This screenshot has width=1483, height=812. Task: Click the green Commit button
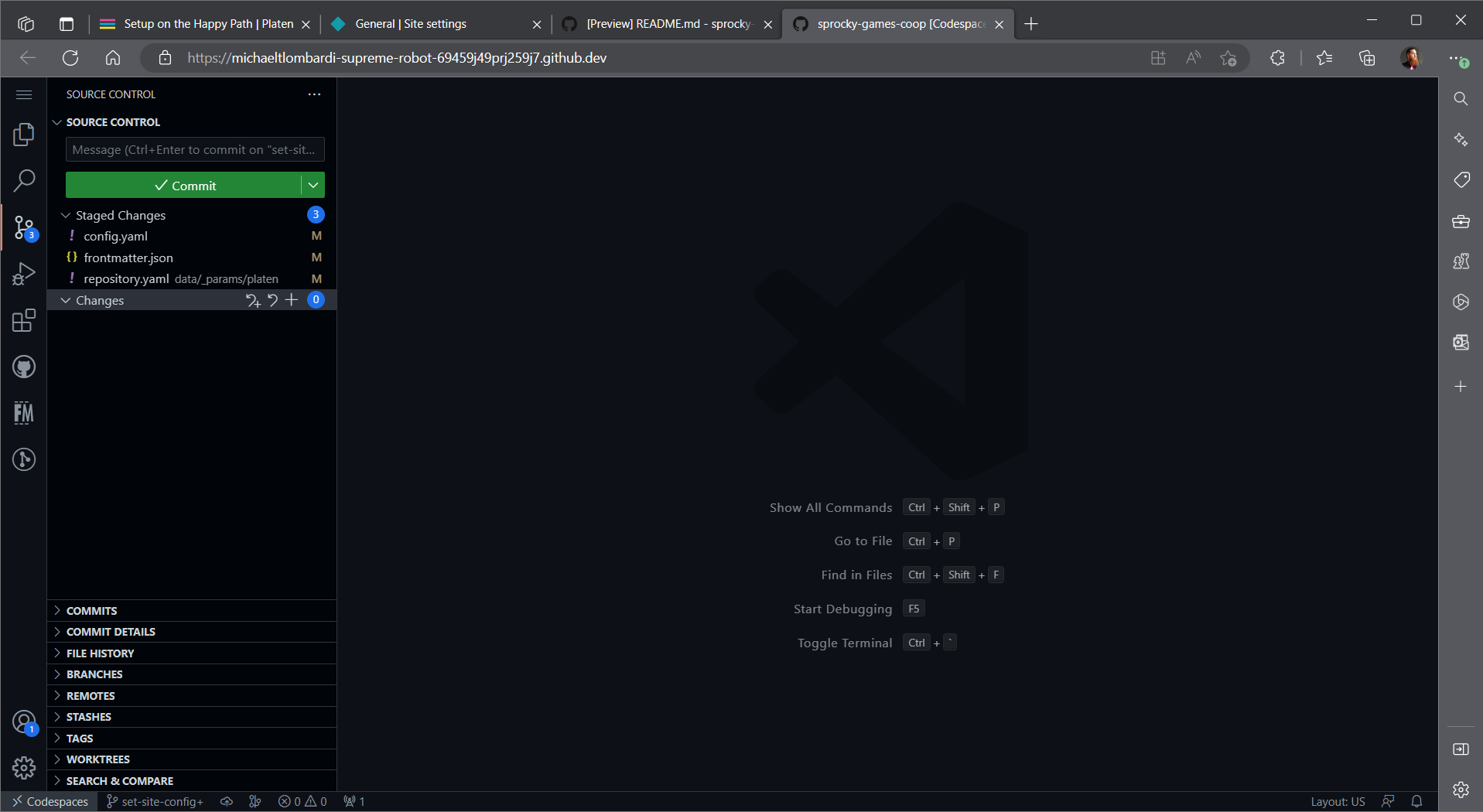pyautogui.click(x=184, y=186)
